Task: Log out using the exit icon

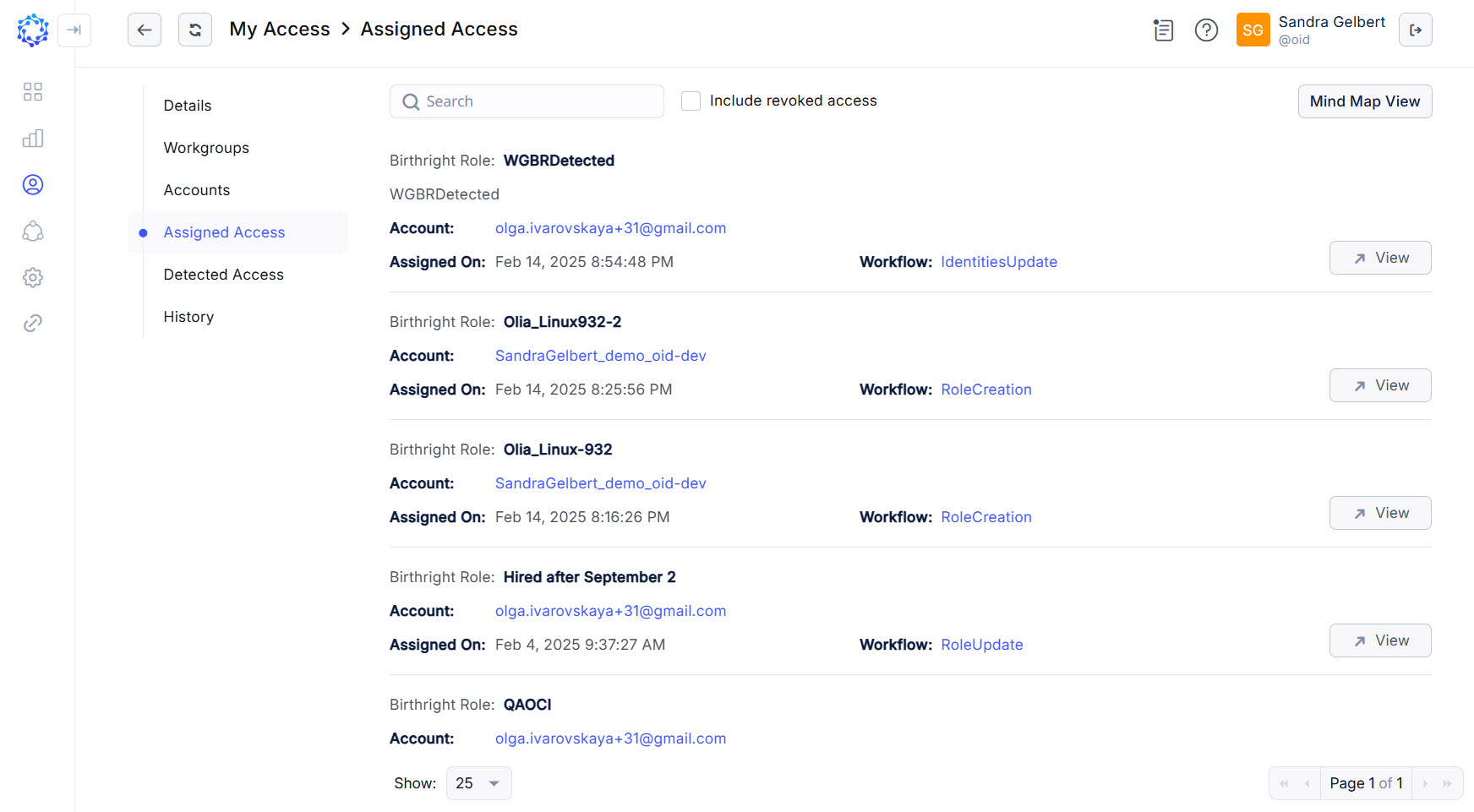Action: coord(1416,30)
